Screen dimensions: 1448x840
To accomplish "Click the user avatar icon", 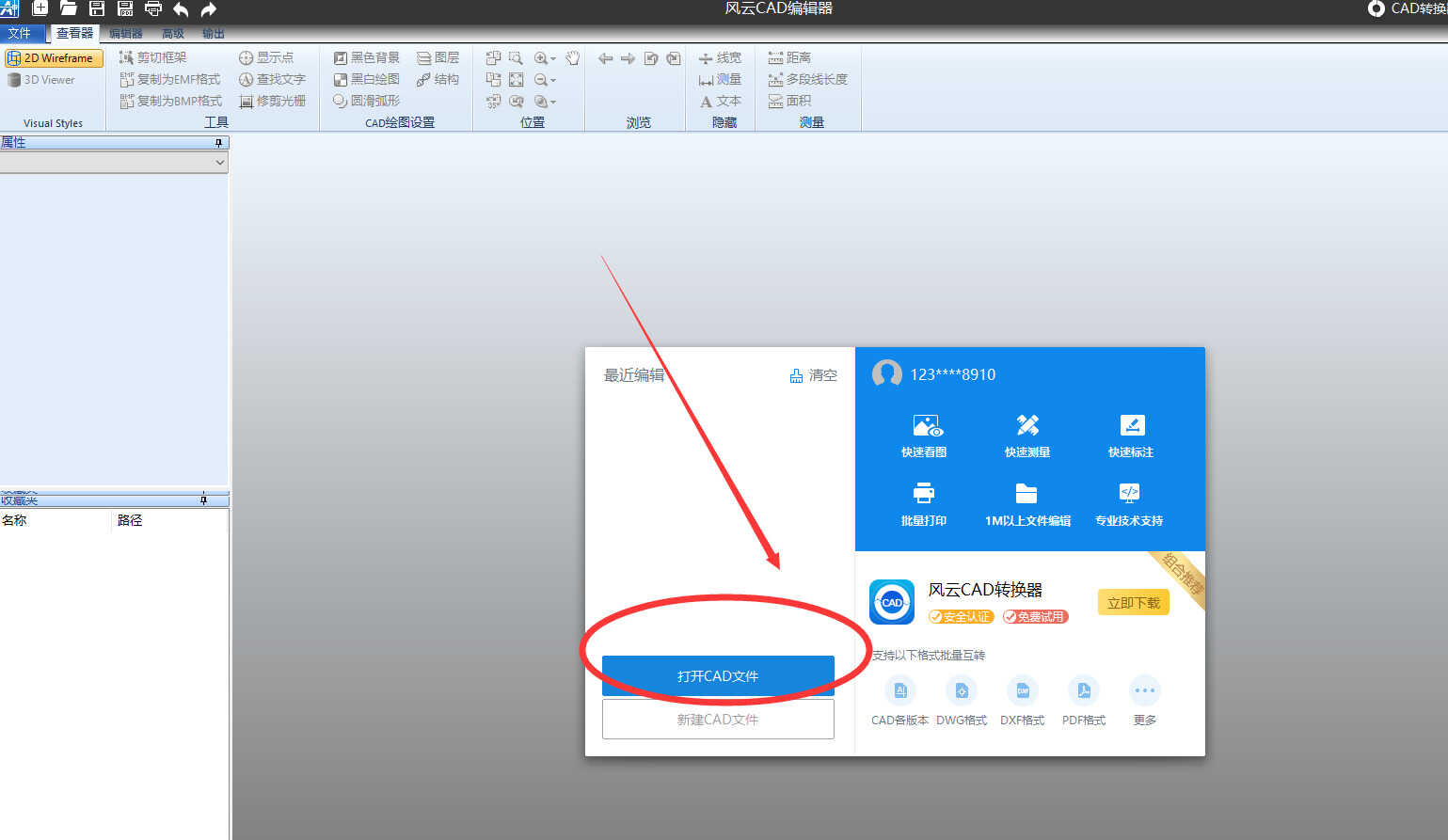I will pyautogui.click(x=887, y=374).
